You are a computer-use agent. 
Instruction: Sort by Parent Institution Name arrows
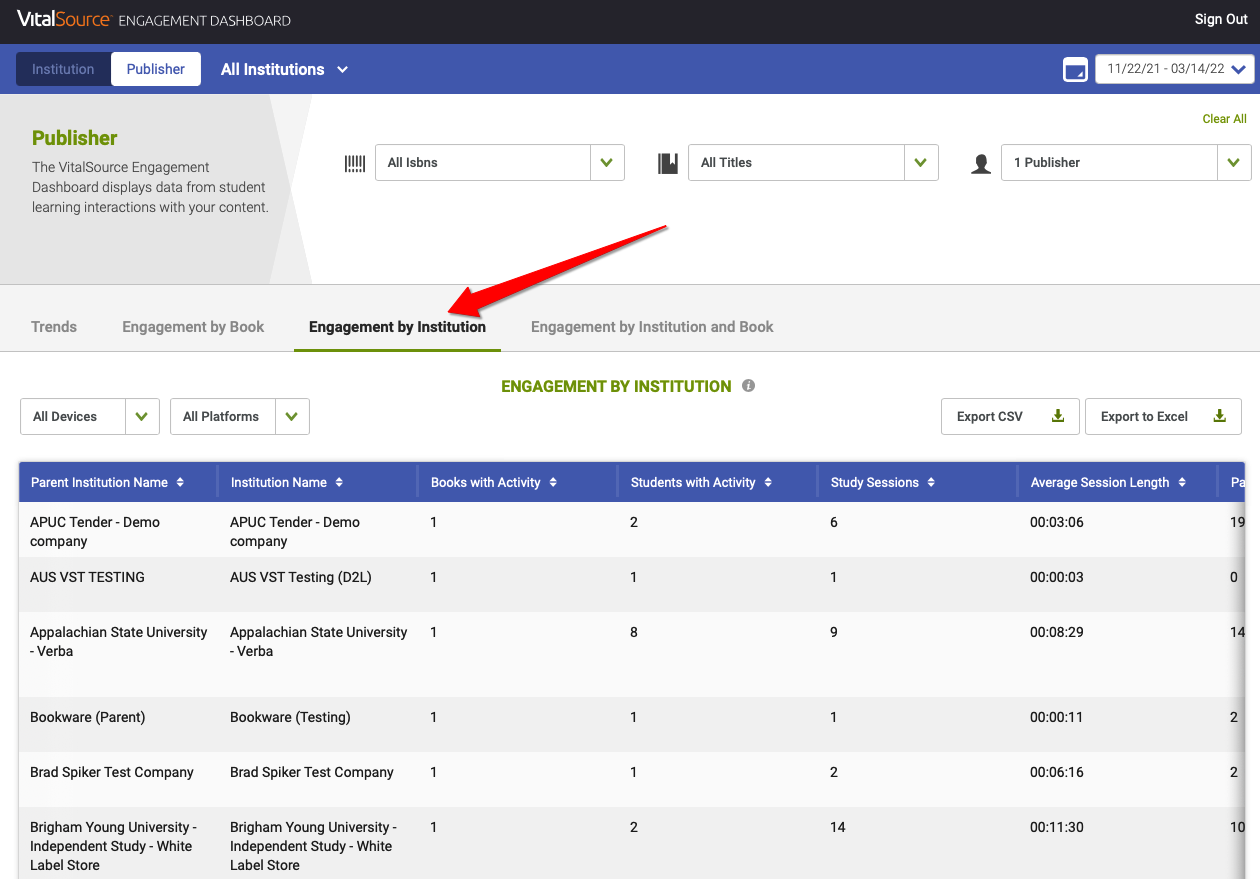pos(180,482)
